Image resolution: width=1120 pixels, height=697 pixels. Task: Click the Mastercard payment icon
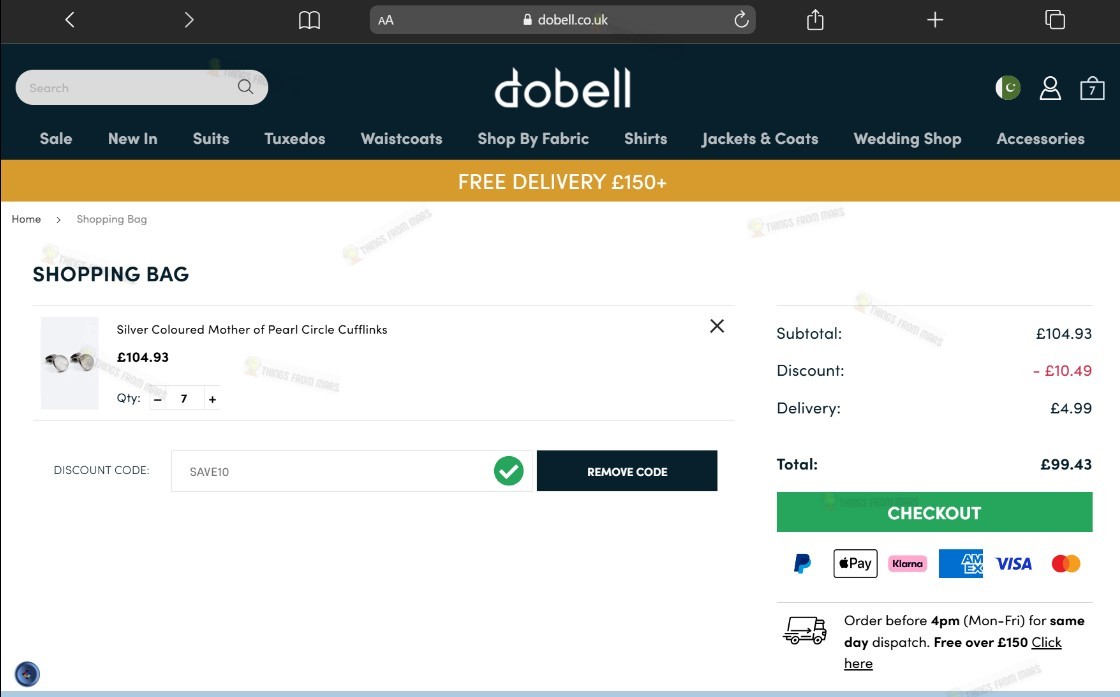click(1066, 563)
